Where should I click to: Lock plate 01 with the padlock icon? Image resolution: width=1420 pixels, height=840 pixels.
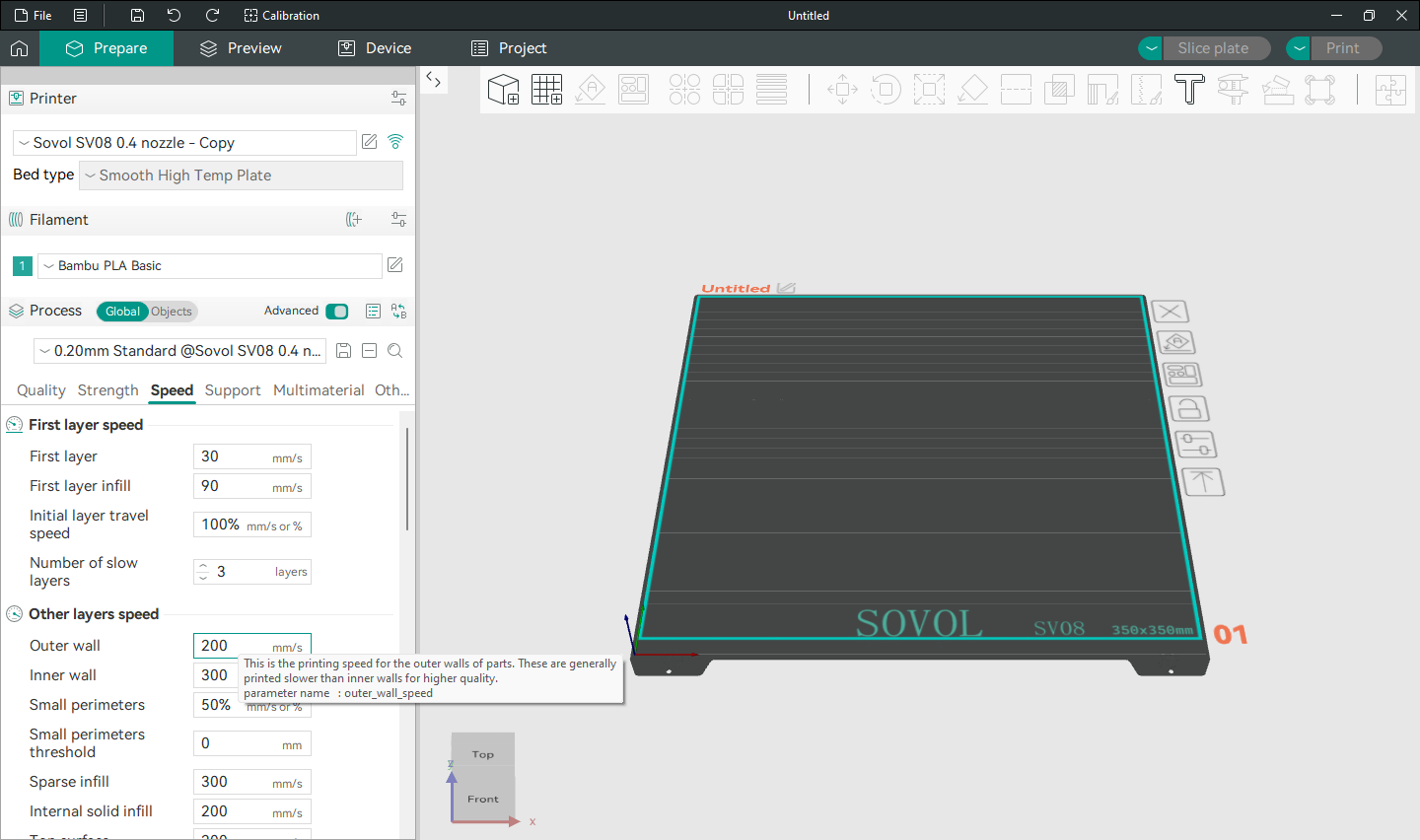click(1189, 409)
